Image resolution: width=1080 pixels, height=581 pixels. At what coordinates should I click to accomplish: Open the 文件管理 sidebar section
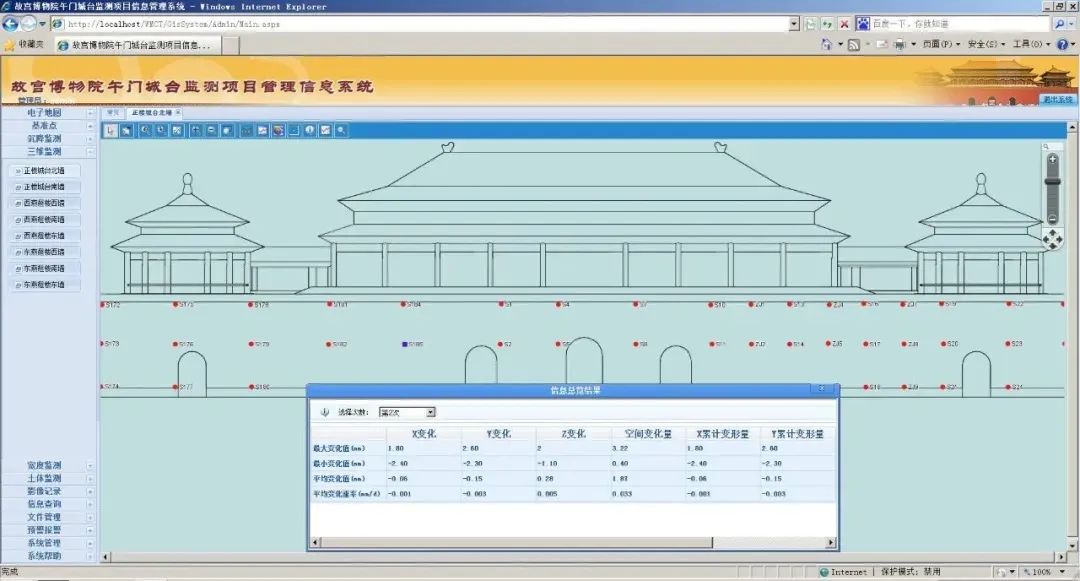pos(44,517)
